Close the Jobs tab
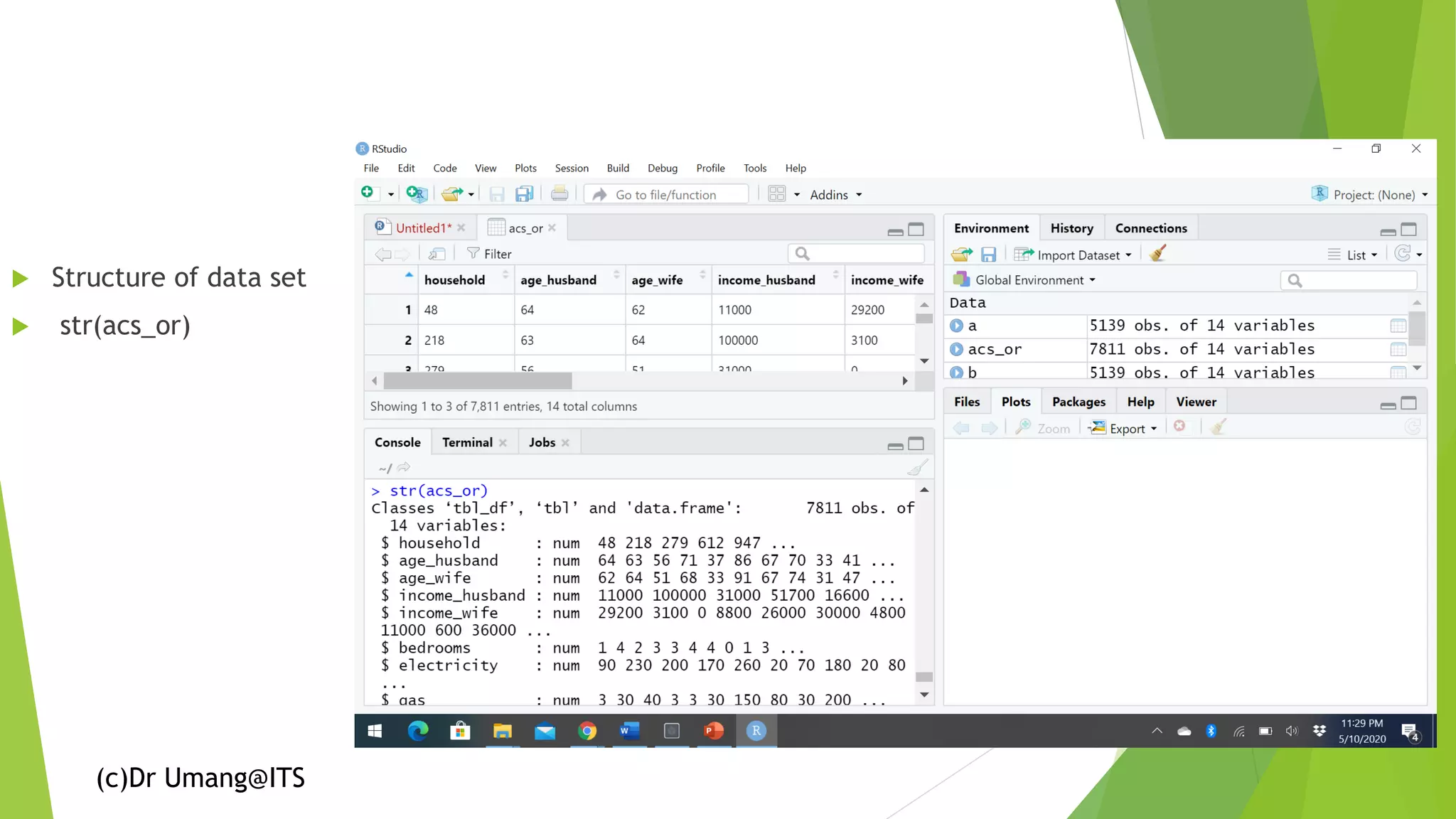 [x=565, y=443]
